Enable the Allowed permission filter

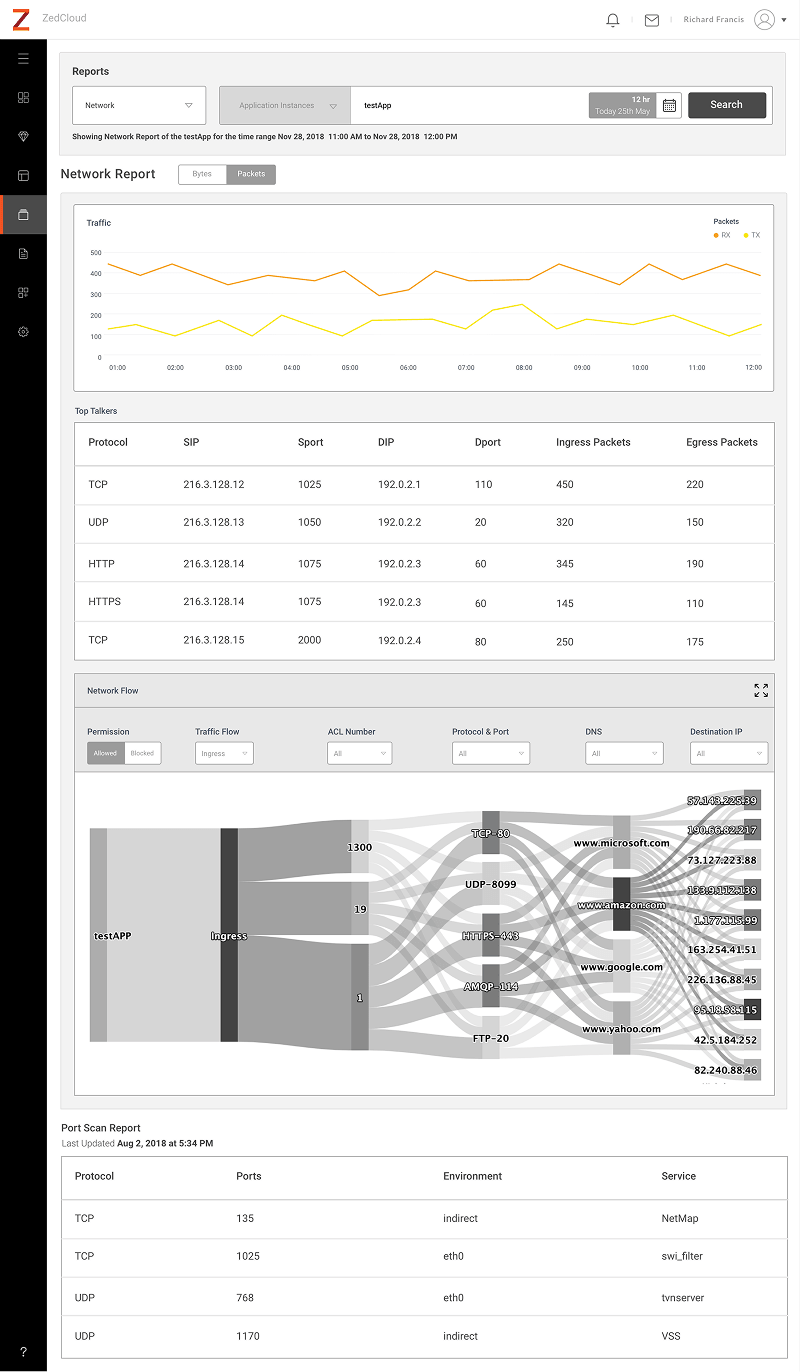pos(105,753)
